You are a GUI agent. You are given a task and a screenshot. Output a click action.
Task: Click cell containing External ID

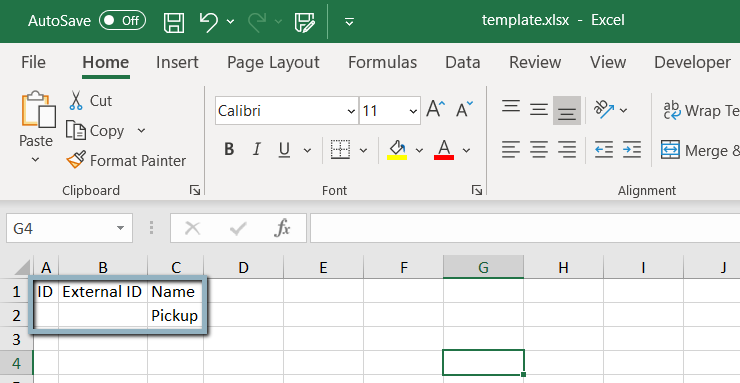coord(102,291)
